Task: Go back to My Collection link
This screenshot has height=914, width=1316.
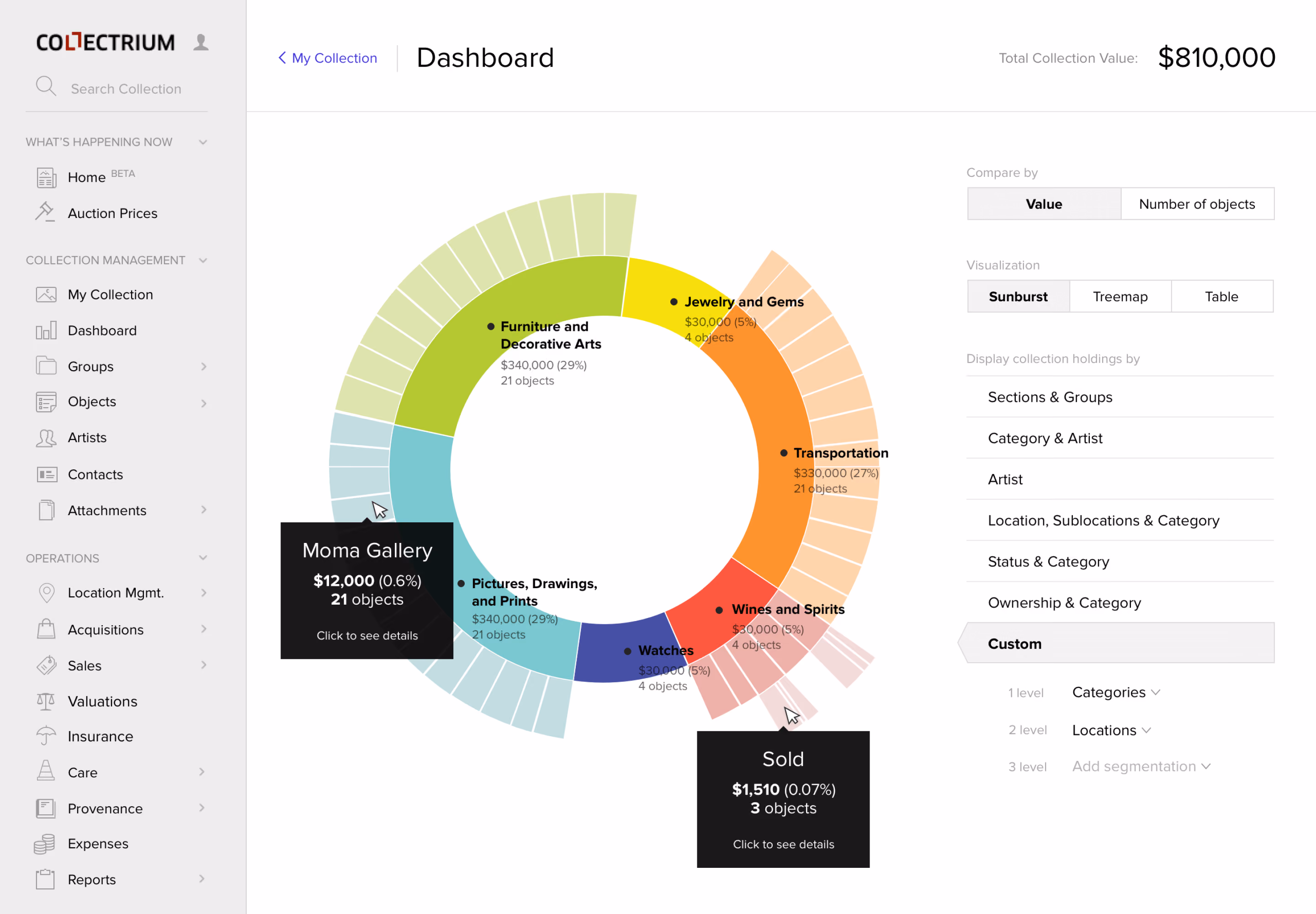Action: coord(328,58)
